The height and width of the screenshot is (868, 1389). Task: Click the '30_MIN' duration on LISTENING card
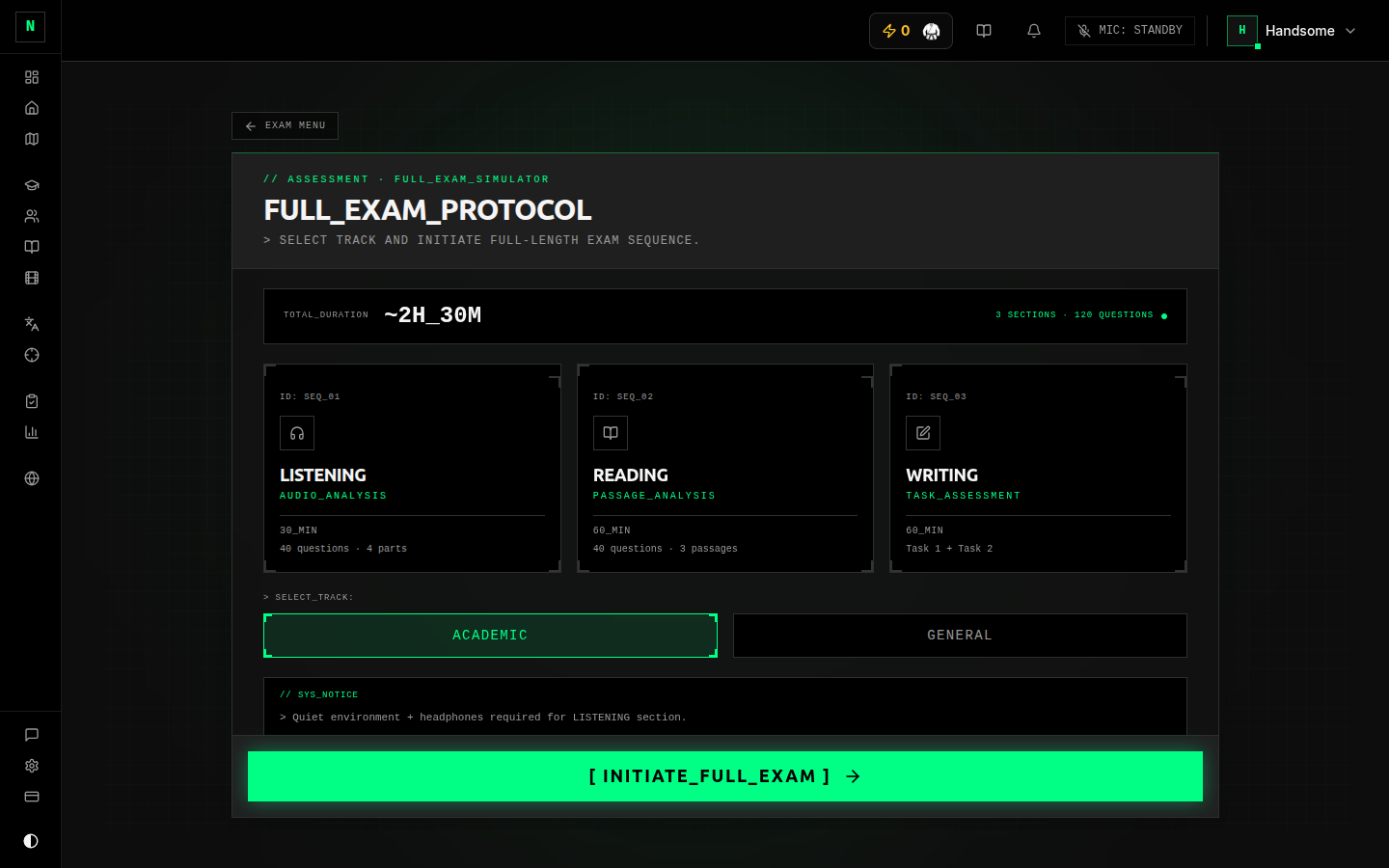click(x=298, y=530)
